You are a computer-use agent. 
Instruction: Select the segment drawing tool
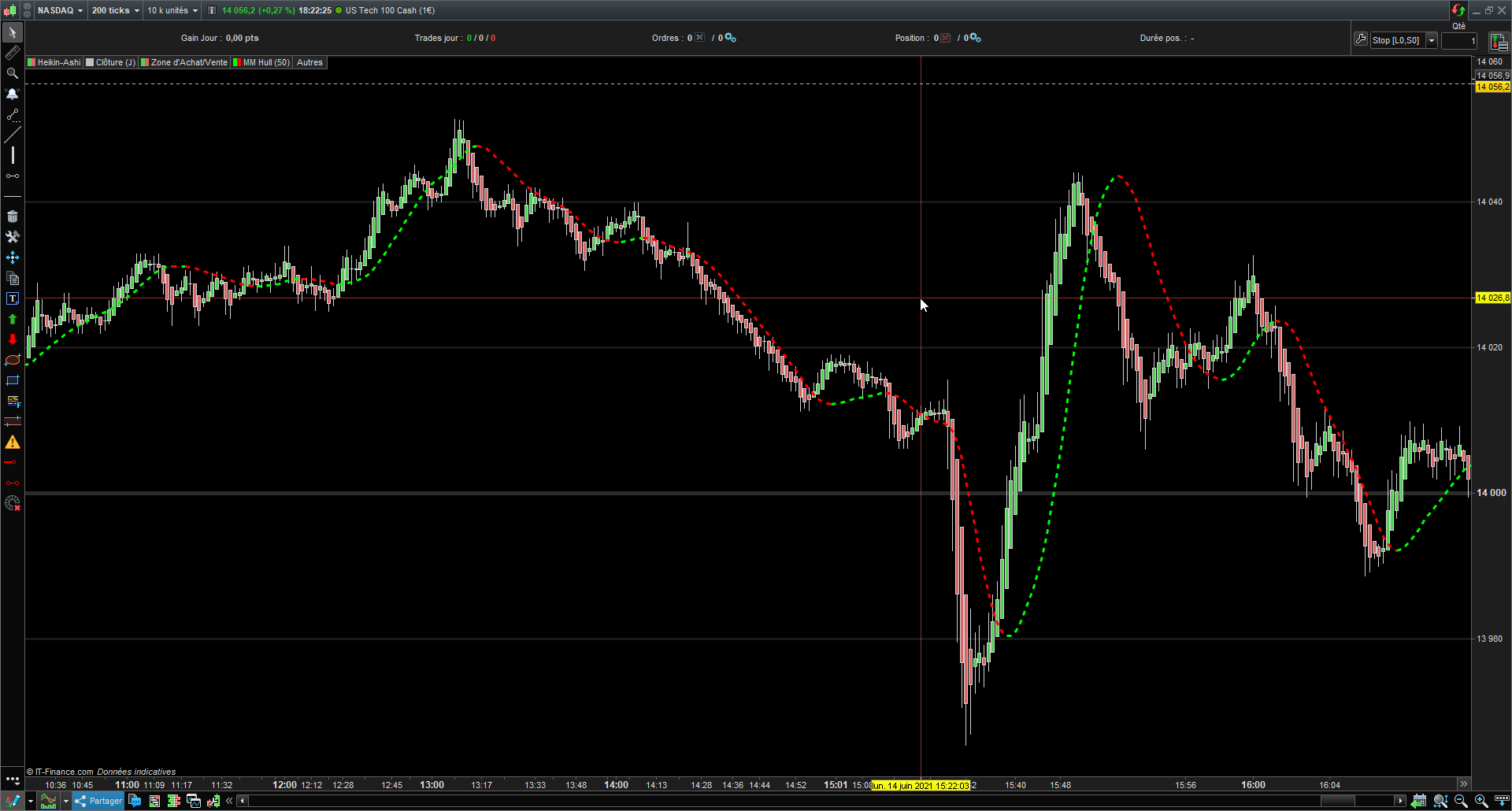[x=13, y=115]
